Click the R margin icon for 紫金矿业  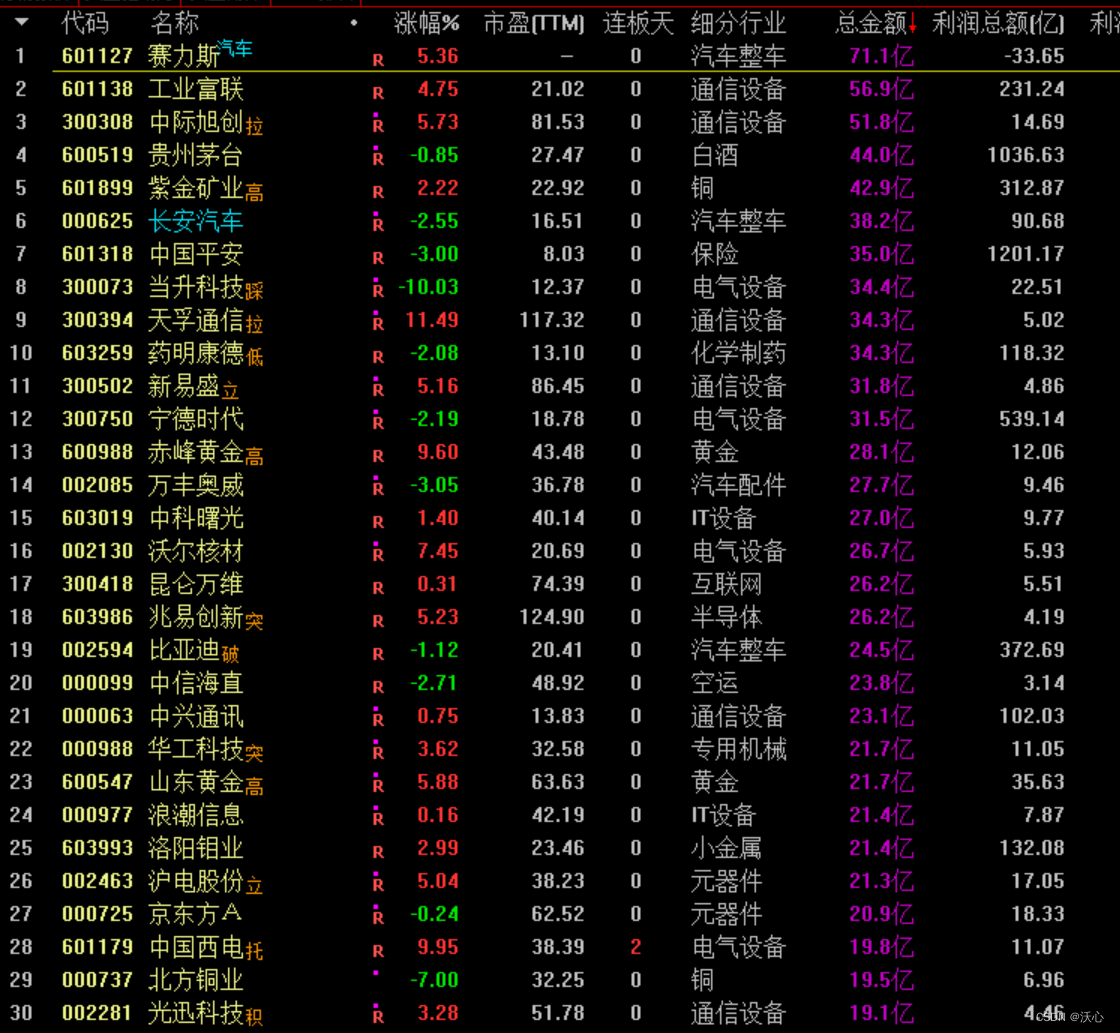(x=378, y=192)
